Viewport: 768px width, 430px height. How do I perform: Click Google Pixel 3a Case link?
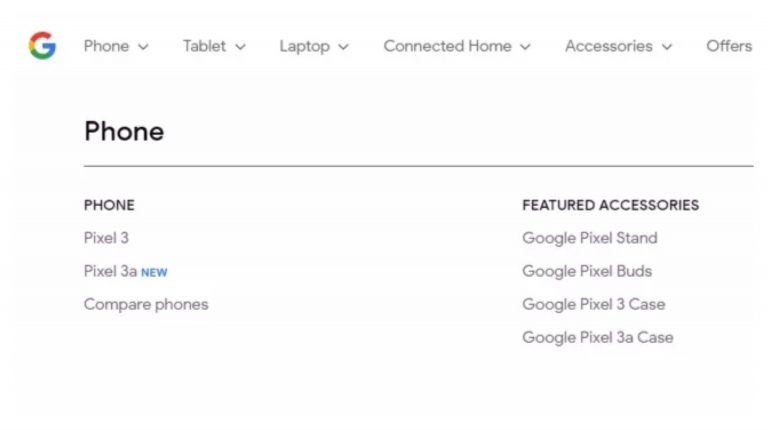tap(598, 337)
